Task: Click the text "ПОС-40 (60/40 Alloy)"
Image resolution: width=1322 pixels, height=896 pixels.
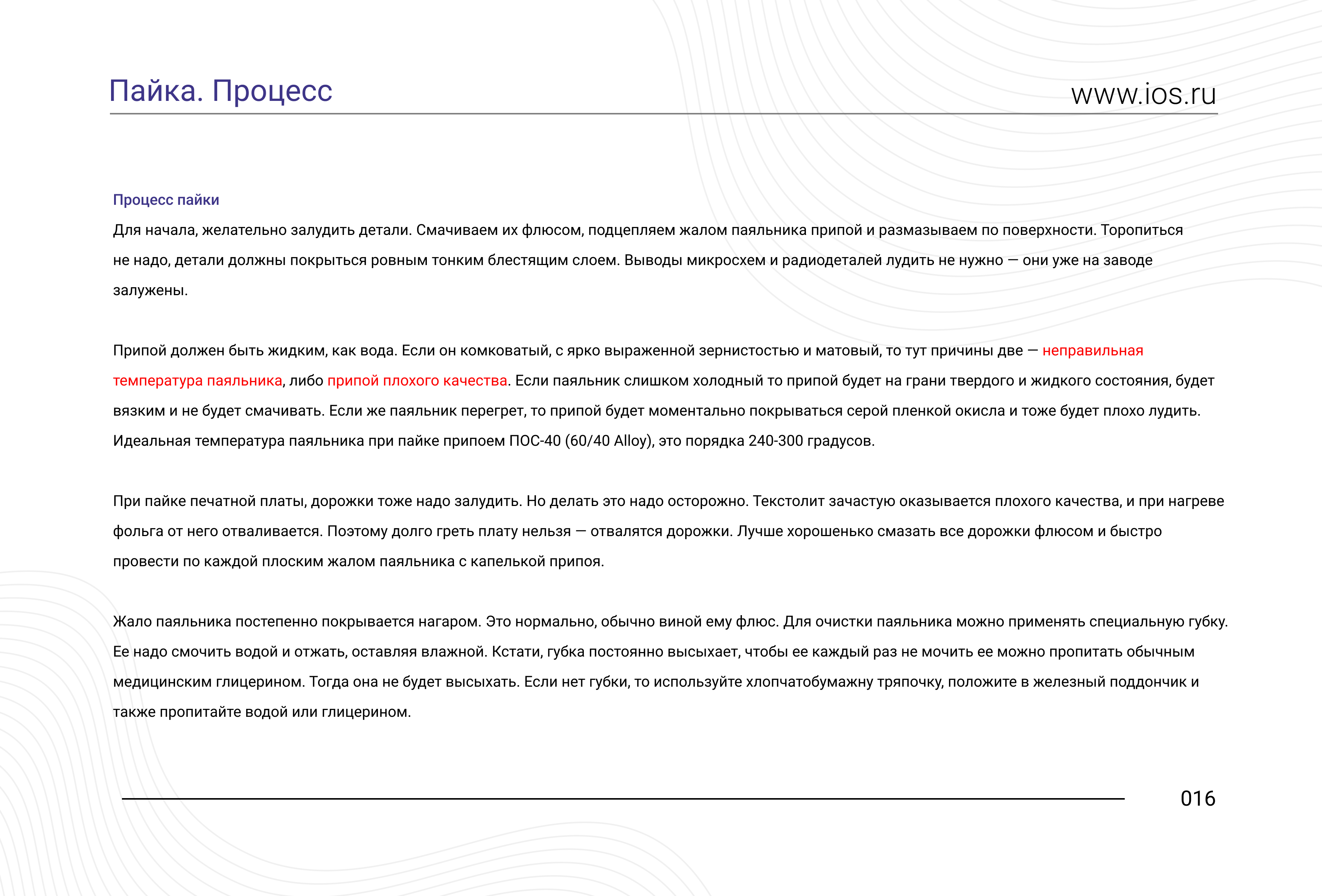Action: pos(580,441)
